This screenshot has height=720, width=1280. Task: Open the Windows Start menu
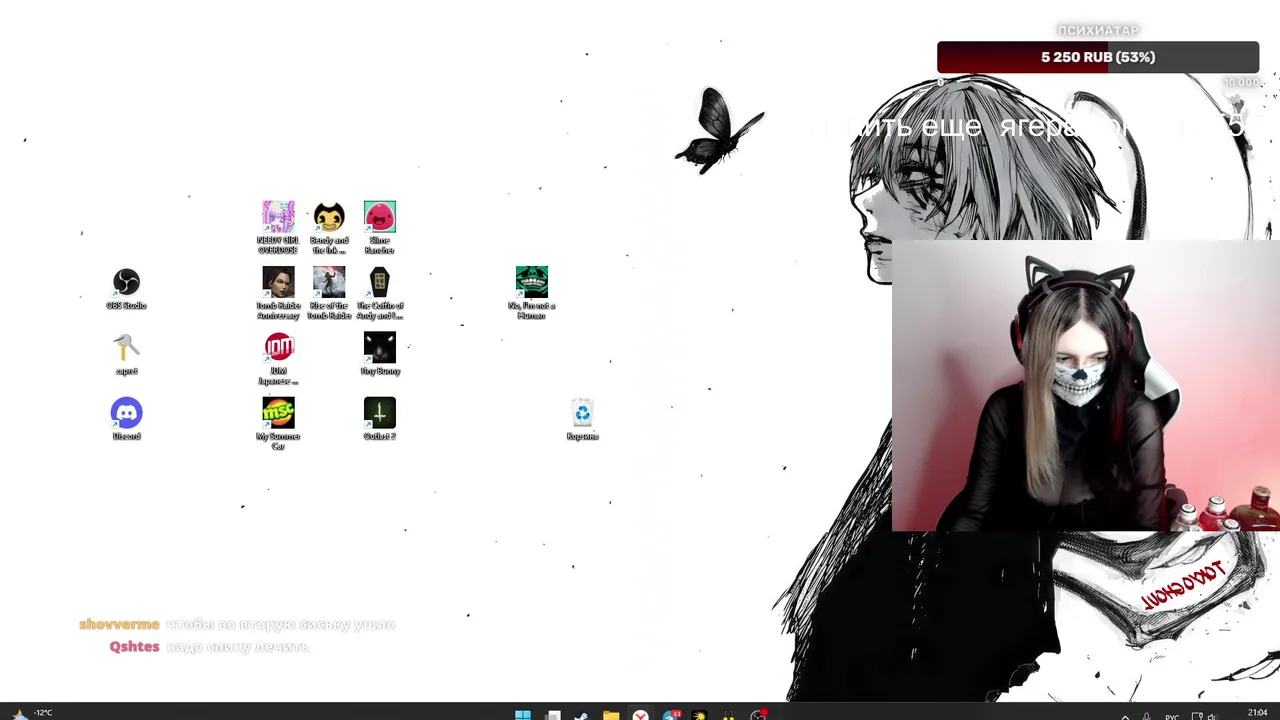523,714
